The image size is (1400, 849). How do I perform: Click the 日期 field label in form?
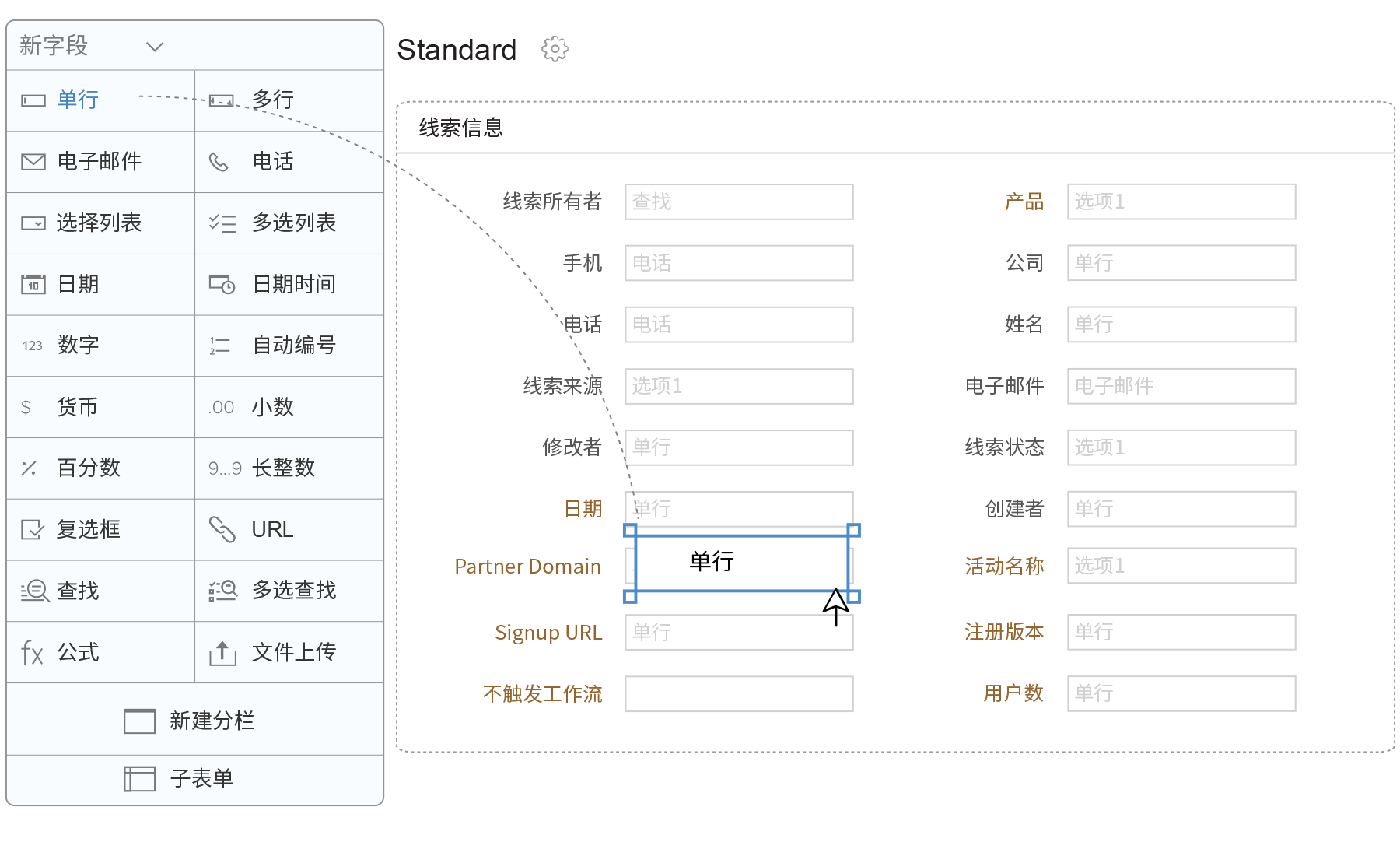(583, 509)
